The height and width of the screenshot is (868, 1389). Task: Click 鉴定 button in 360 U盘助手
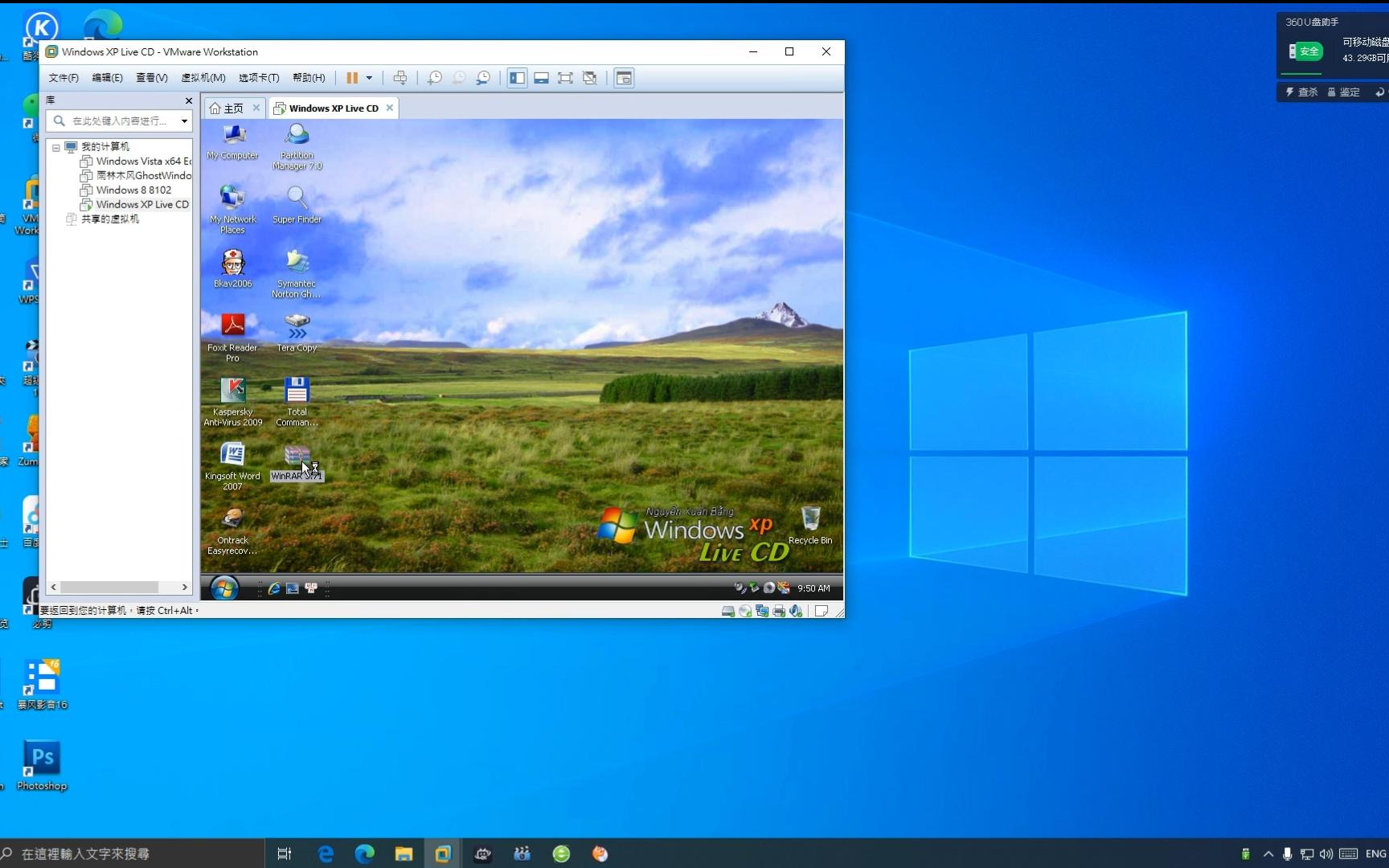click(x=1344, y=92)
